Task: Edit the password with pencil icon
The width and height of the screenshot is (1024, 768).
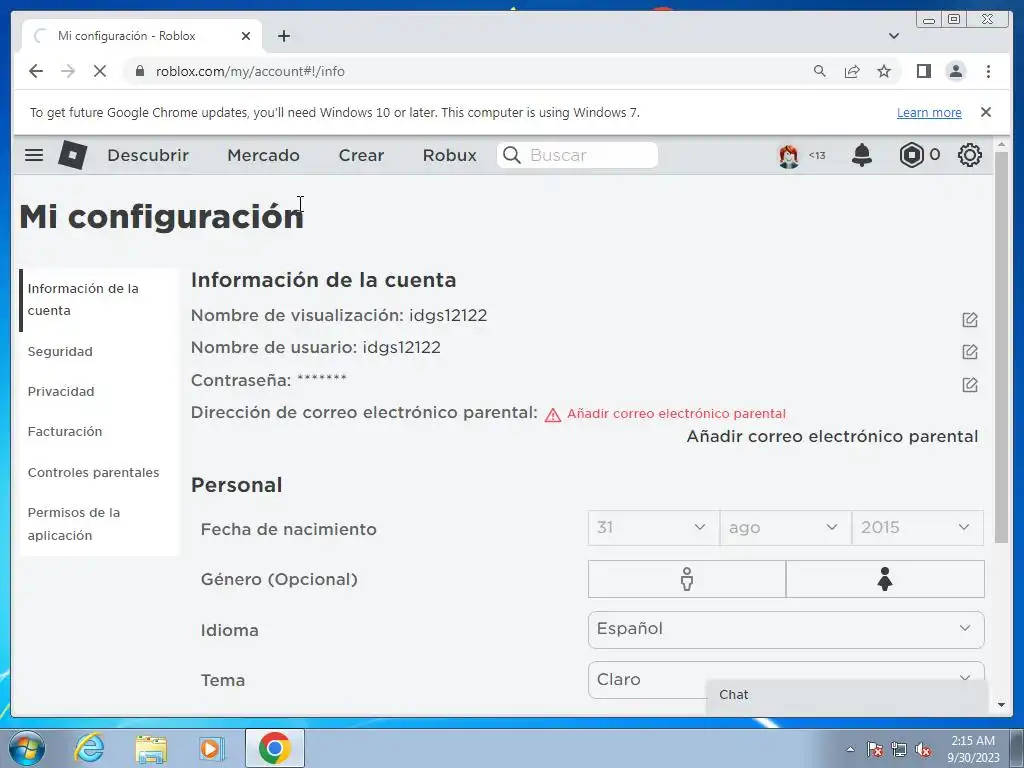Action: 970,385
